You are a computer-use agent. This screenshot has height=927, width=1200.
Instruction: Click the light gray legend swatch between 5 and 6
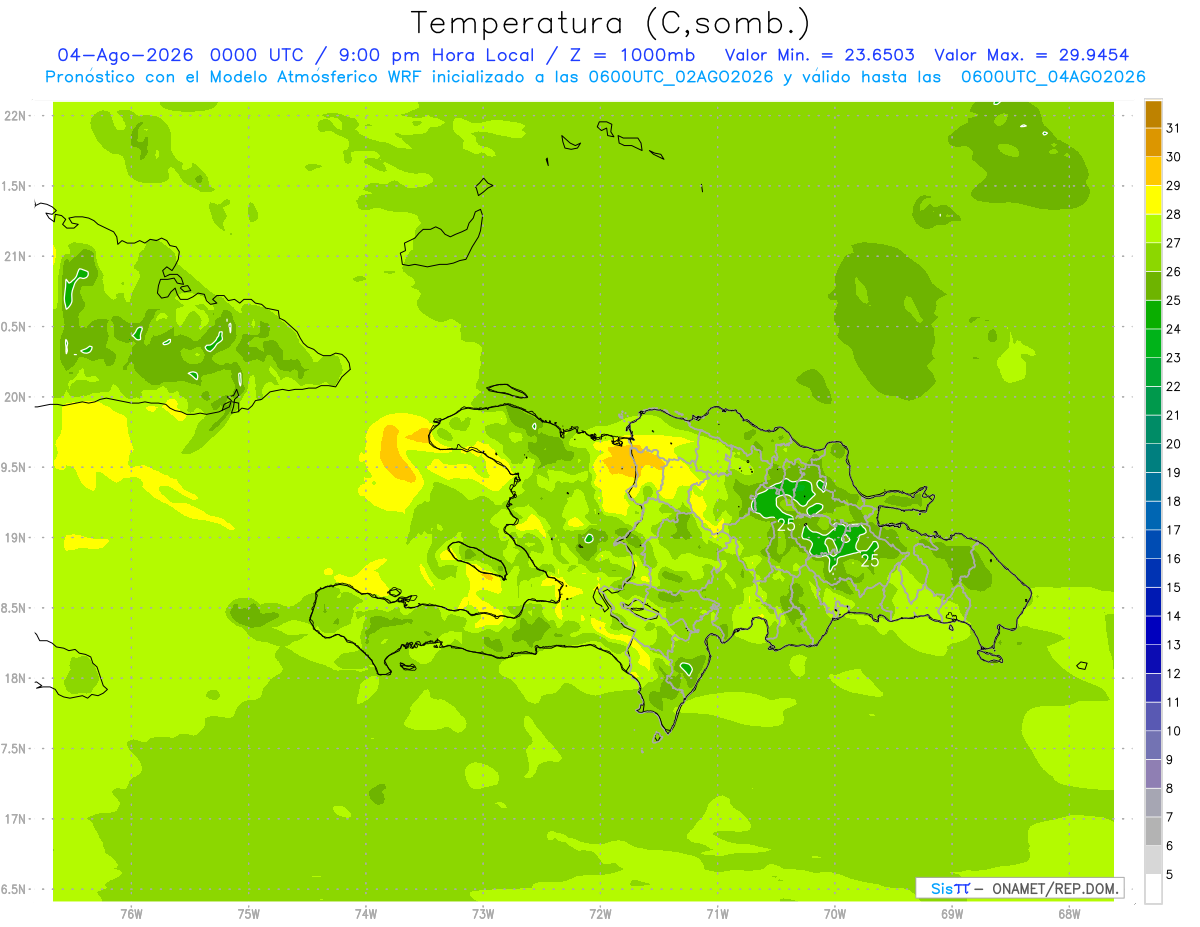[1153, 861]
